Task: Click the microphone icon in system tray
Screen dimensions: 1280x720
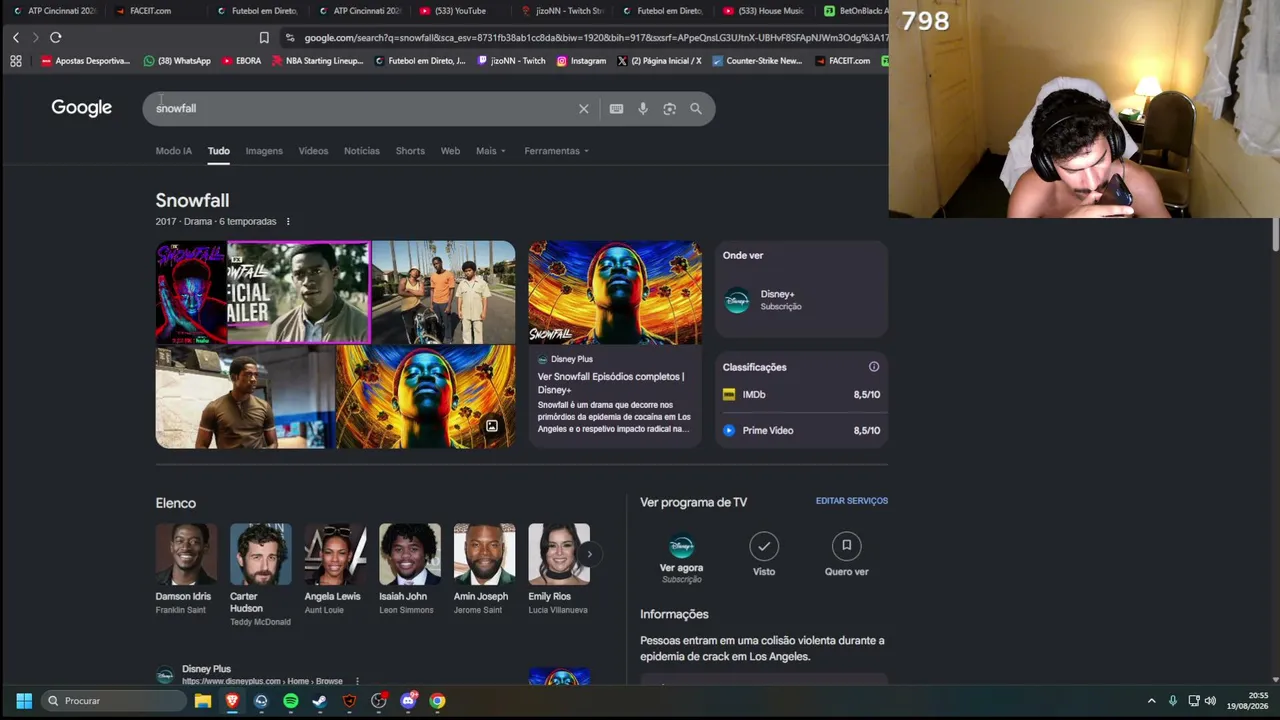Action: [1173, 701]
